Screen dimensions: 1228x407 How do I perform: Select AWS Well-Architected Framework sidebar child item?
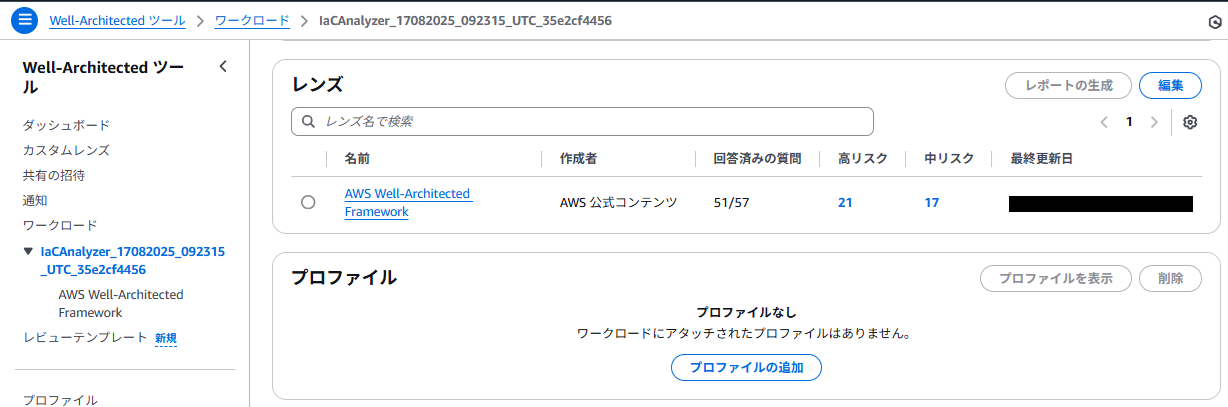pos(121,303)
